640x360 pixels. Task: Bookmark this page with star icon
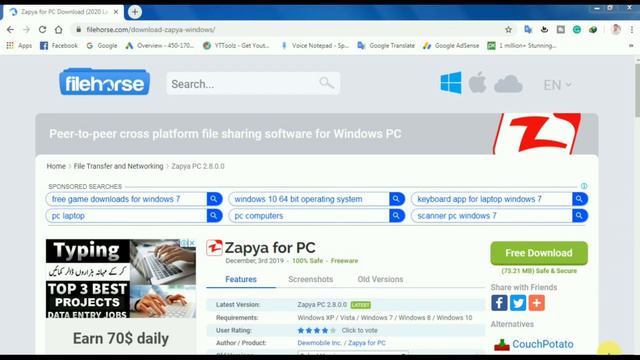pyautogui.click(x=508, y=29)
